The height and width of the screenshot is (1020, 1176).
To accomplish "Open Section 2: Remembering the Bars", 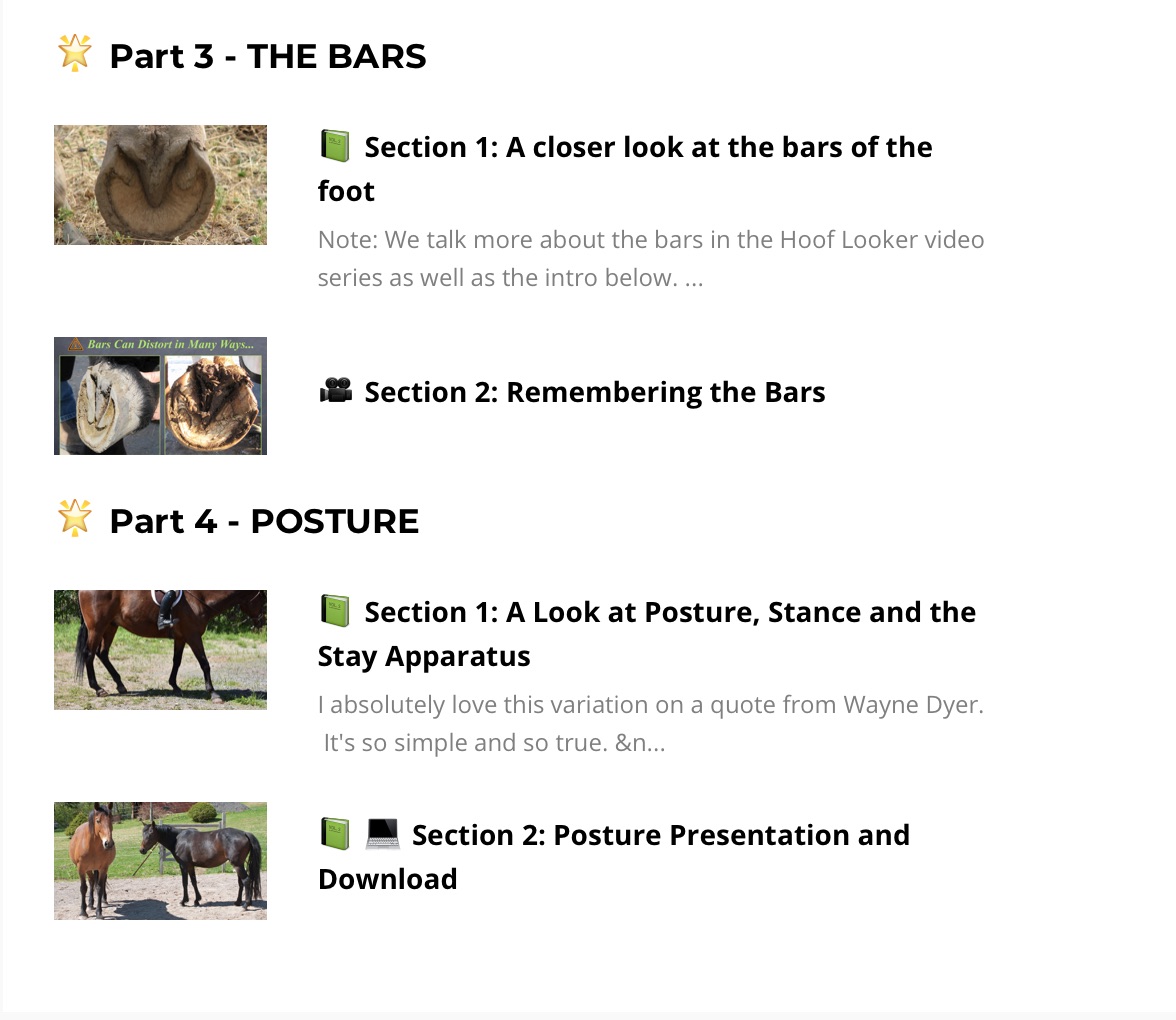I will tap(595, 392).
